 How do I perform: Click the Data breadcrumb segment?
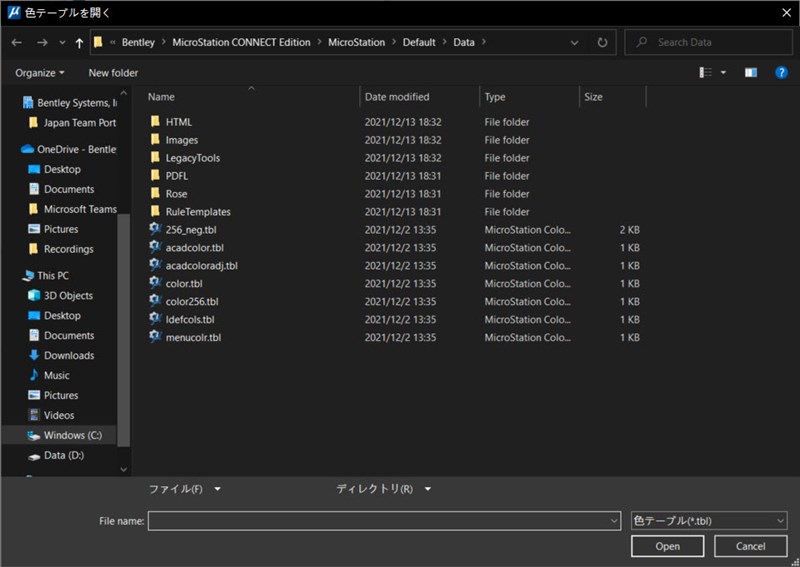click(x=464, y=42)
